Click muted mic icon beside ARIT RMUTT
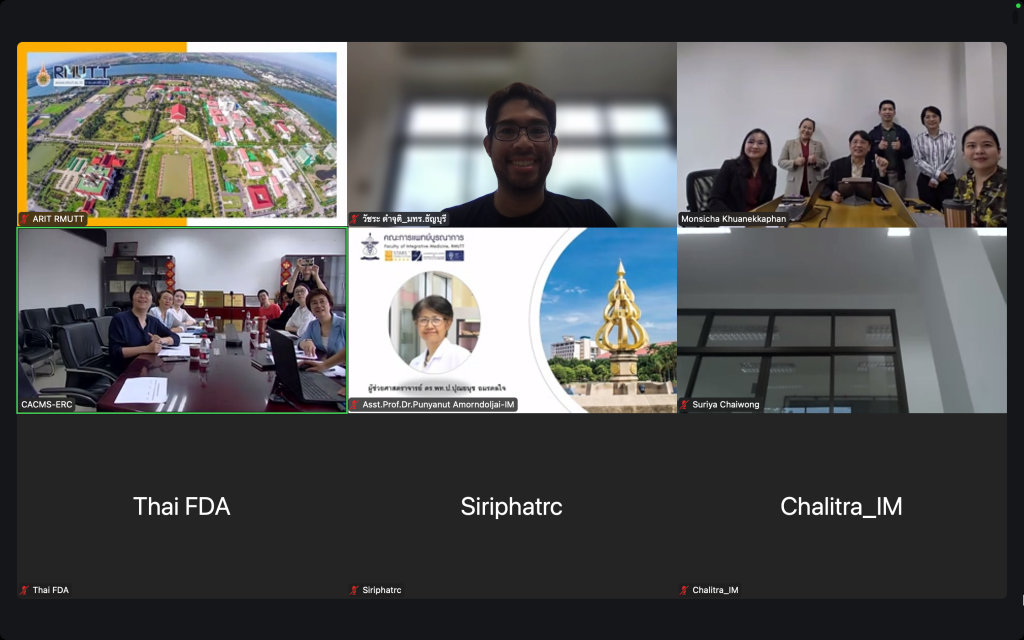Viewport: 1024px width, 640px height. [x=25, y=219]
